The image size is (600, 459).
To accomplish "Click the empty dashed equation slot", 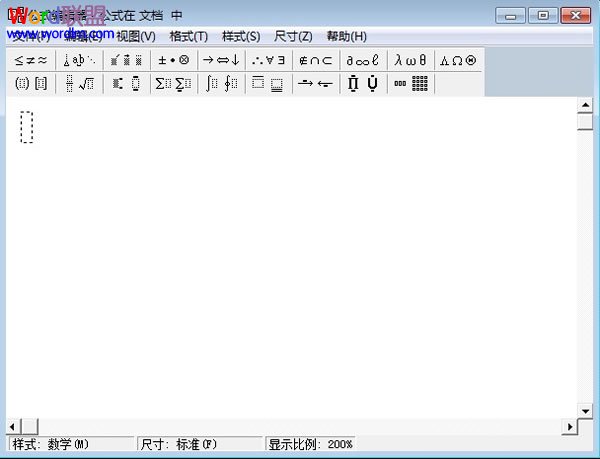I will tap(27, 127).
